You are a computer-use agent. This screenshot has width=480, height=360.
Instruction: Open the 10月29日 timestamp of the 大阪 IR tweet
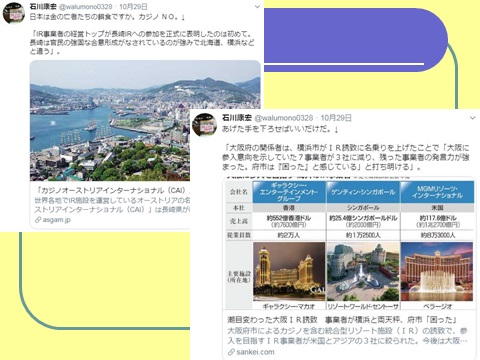(336, 118)
